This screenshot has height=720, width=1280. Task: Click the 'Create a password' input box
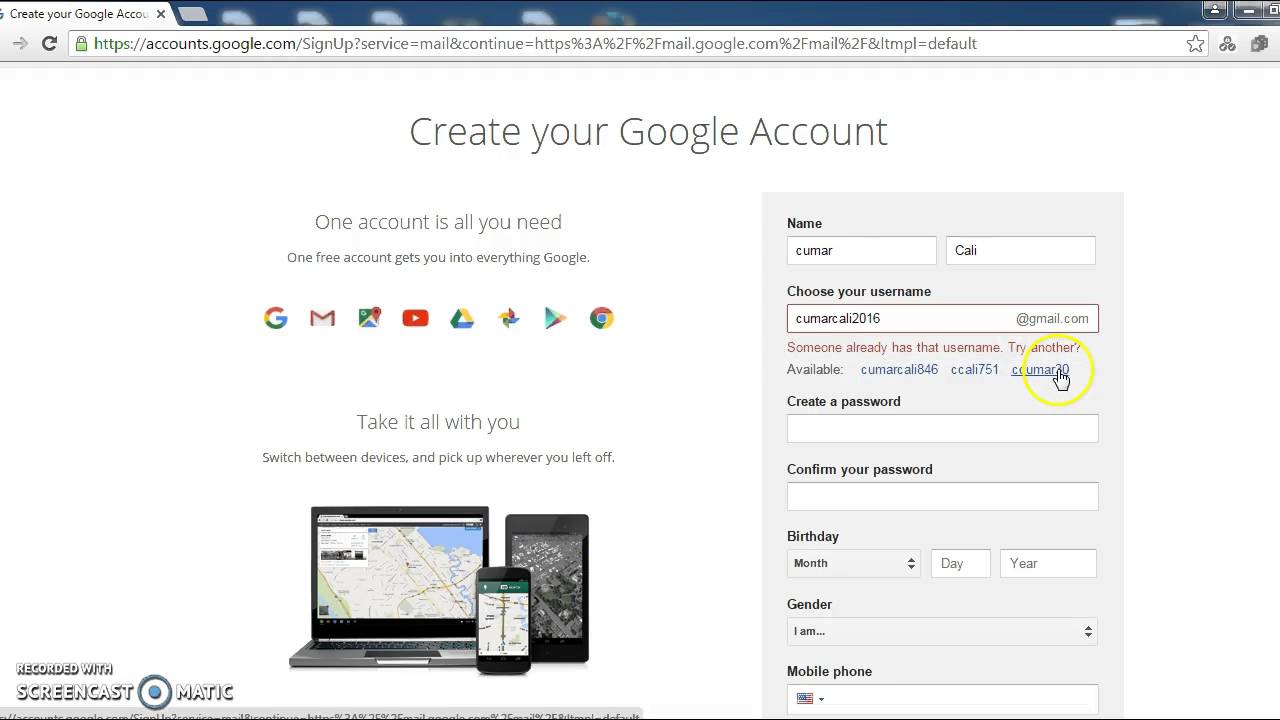click(943, 428)
